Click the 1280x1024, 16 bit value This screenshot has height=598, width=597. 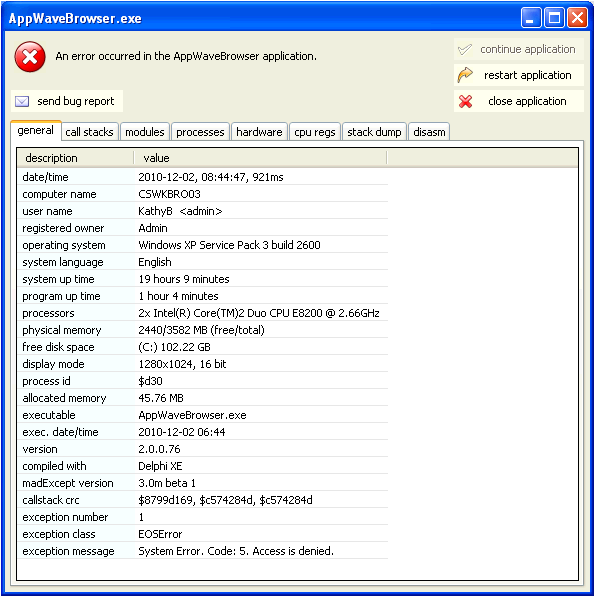(x=182, y=364)
